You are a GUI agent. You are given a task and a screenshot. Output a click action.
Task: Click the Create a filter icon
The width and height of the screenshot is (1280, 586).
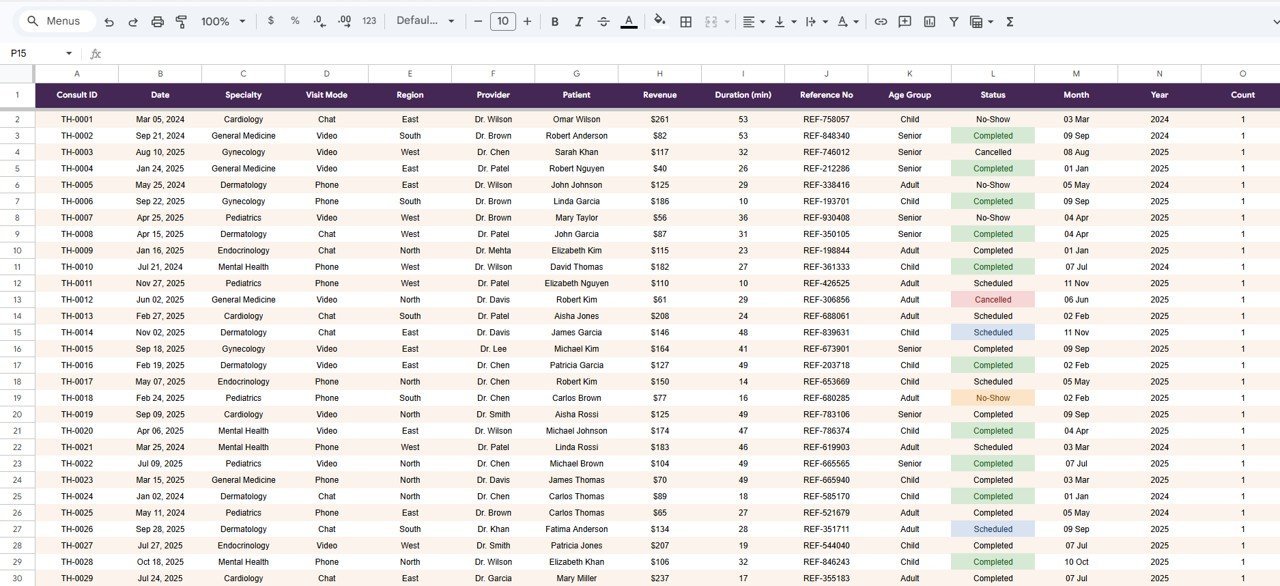pos(954,21)
